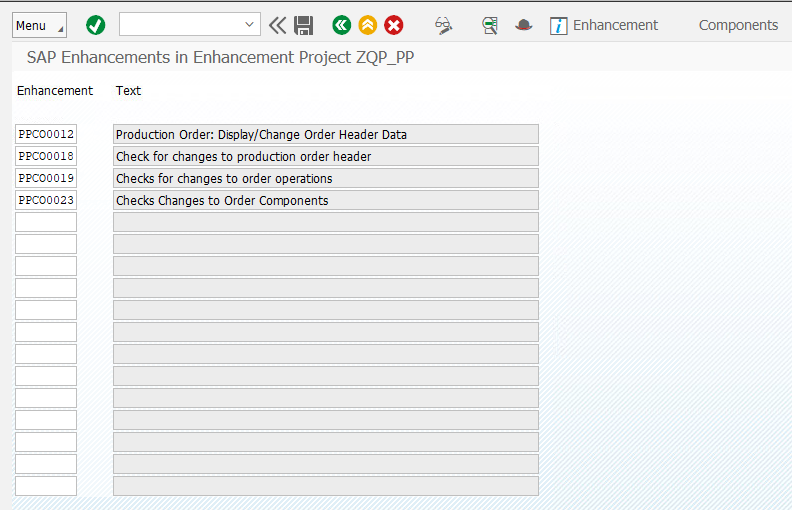Click the PPCO0023 enhancement entry
Image resolution: width=792 pixels, height=510 pixels.
tap(46, 200)
